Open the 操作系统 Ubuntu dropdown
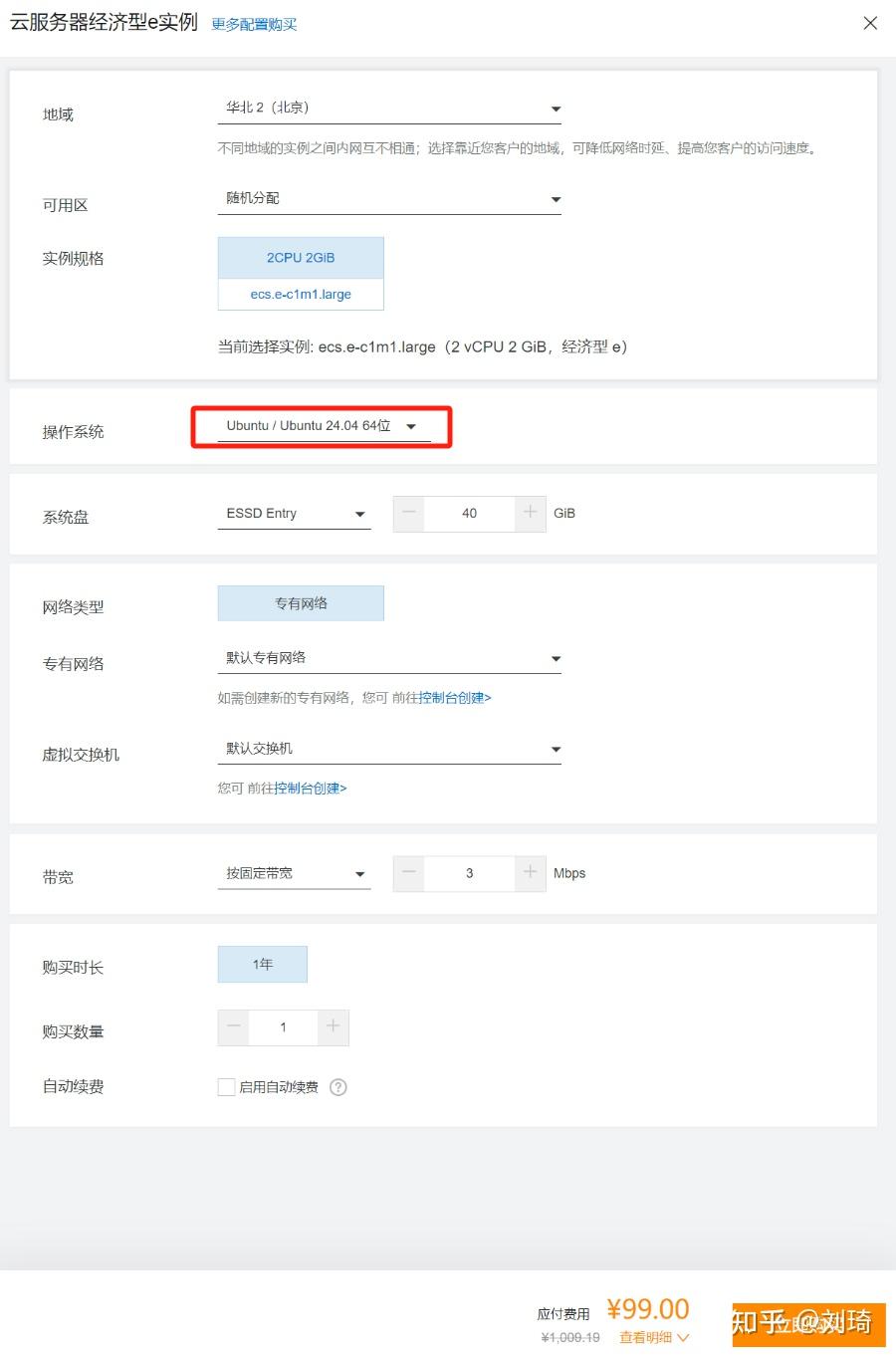 tap(319, 425)
